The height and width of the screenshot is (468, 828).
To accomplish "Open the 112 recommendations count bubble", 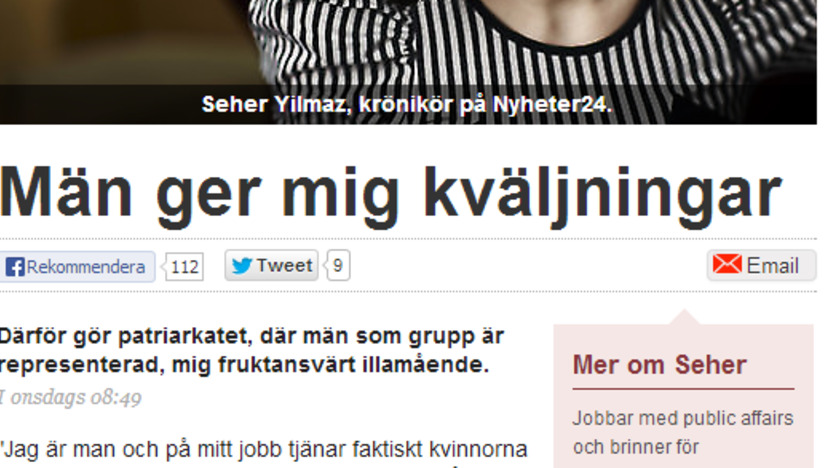I will tap(184, 267).
